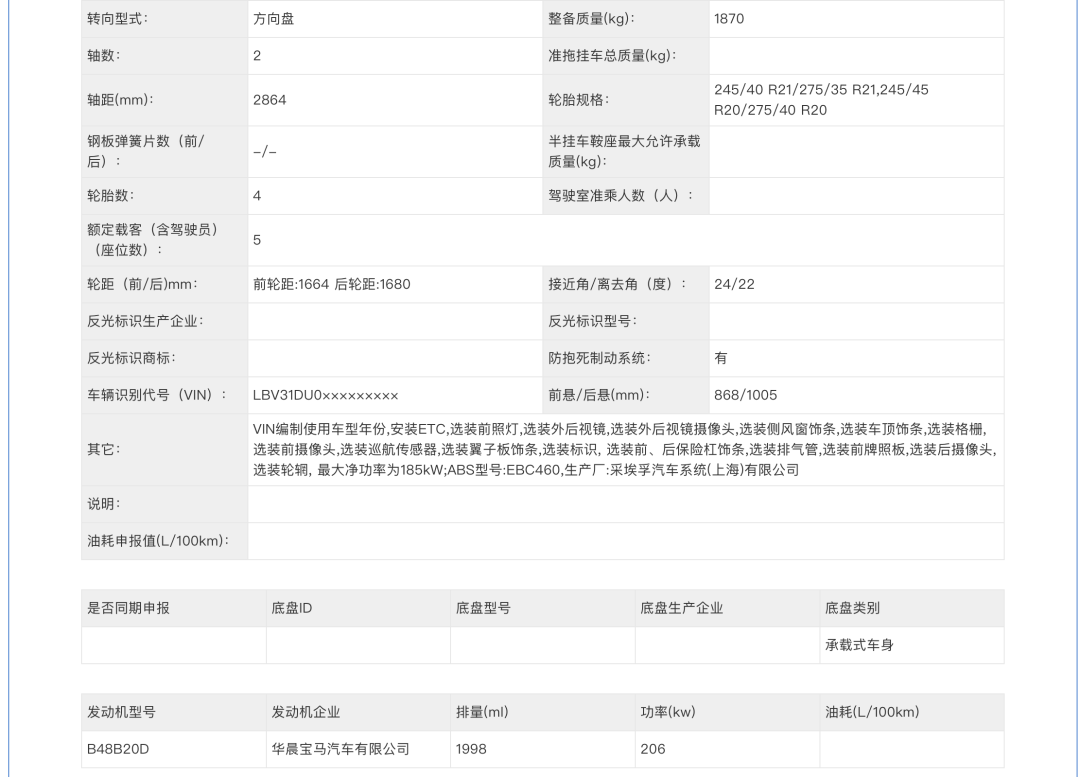Select the track text 前轮距:1664 后轮距:1680

click(331, 284)
